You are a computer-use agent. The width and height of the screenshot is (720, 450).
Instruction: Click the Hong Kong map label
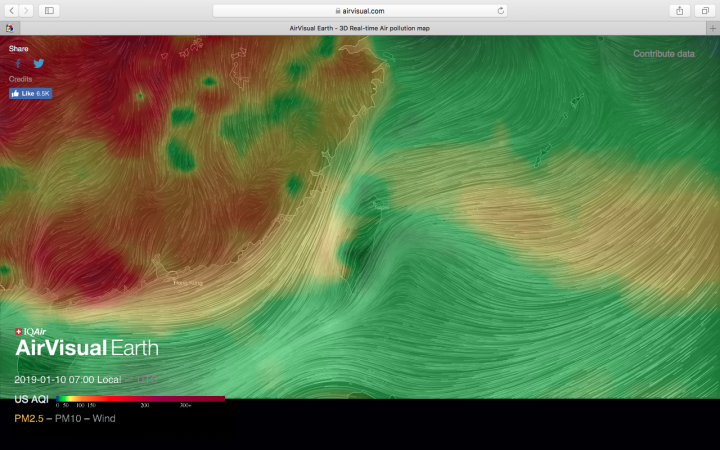click(188, 283)
